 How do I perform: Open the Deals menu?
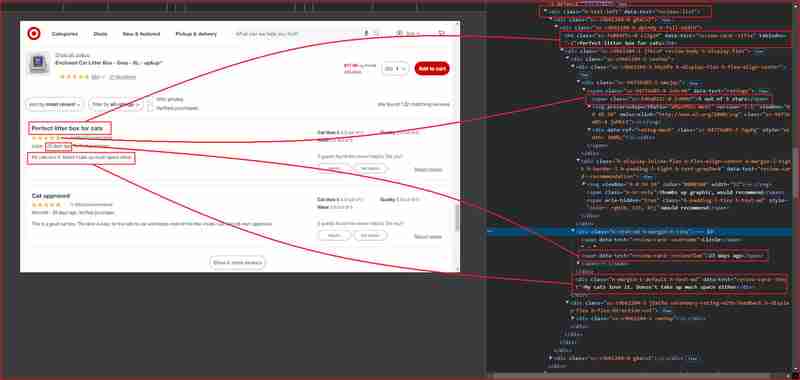coord(101,34)
